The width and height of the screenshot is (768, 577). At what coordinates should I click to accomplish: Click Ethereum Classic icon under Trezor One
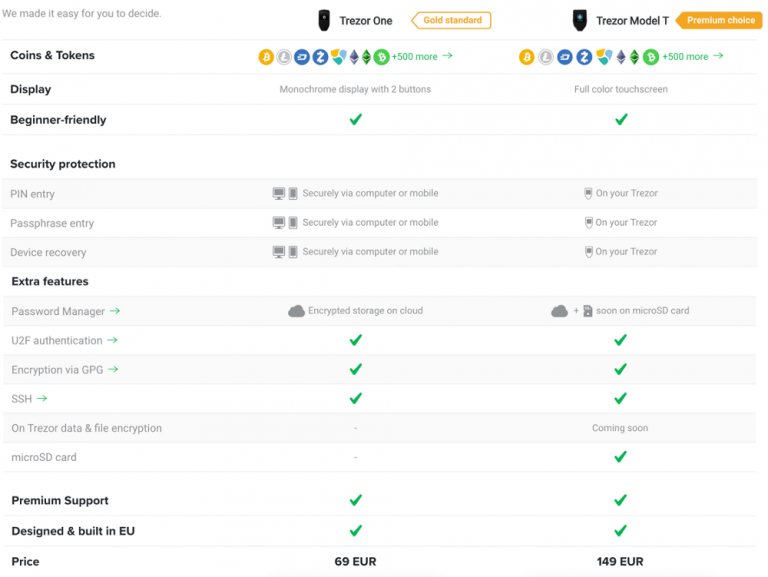click(366, 57)
